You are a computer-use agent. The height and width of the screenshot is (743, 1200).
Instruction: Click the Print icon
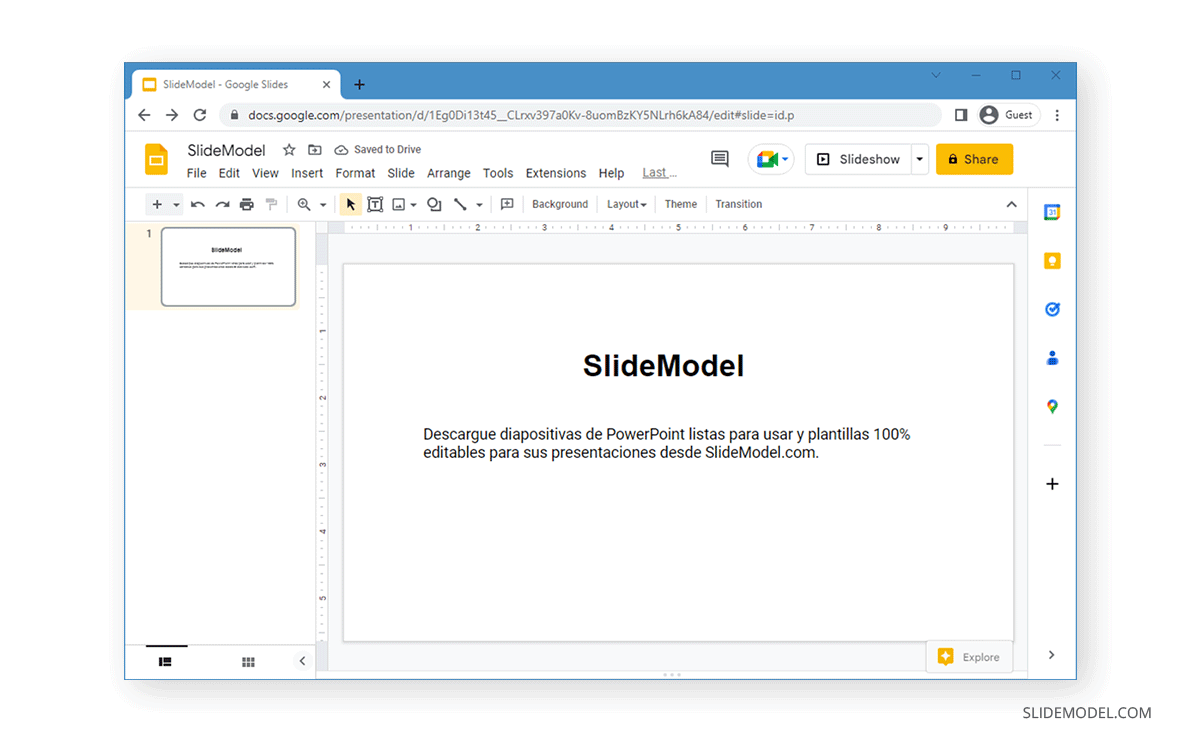click(247, 204)
